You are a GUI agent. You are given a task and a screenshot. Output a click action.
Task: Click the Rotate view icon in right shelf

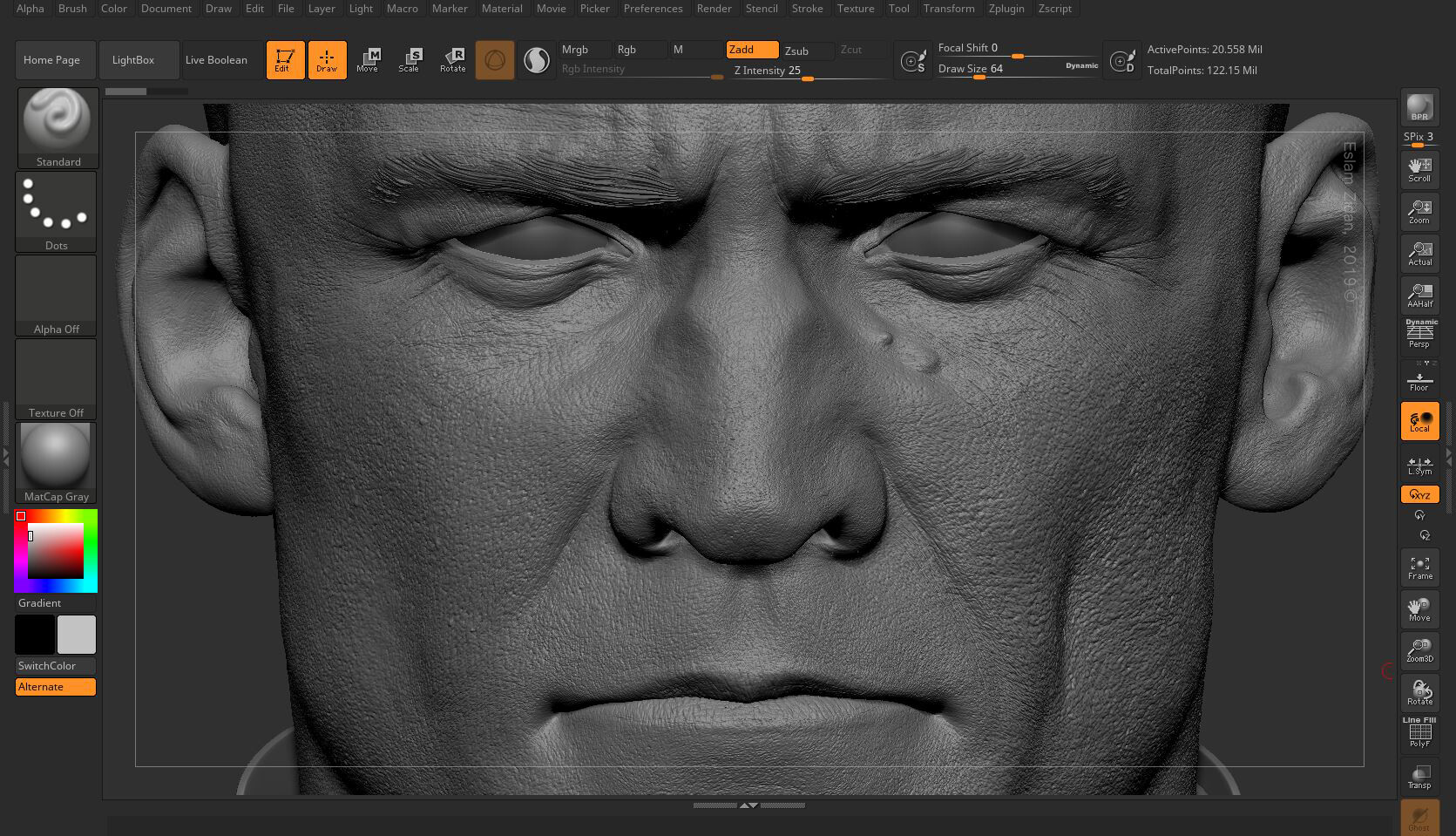pyautogui.click(x=1419, y=692)
